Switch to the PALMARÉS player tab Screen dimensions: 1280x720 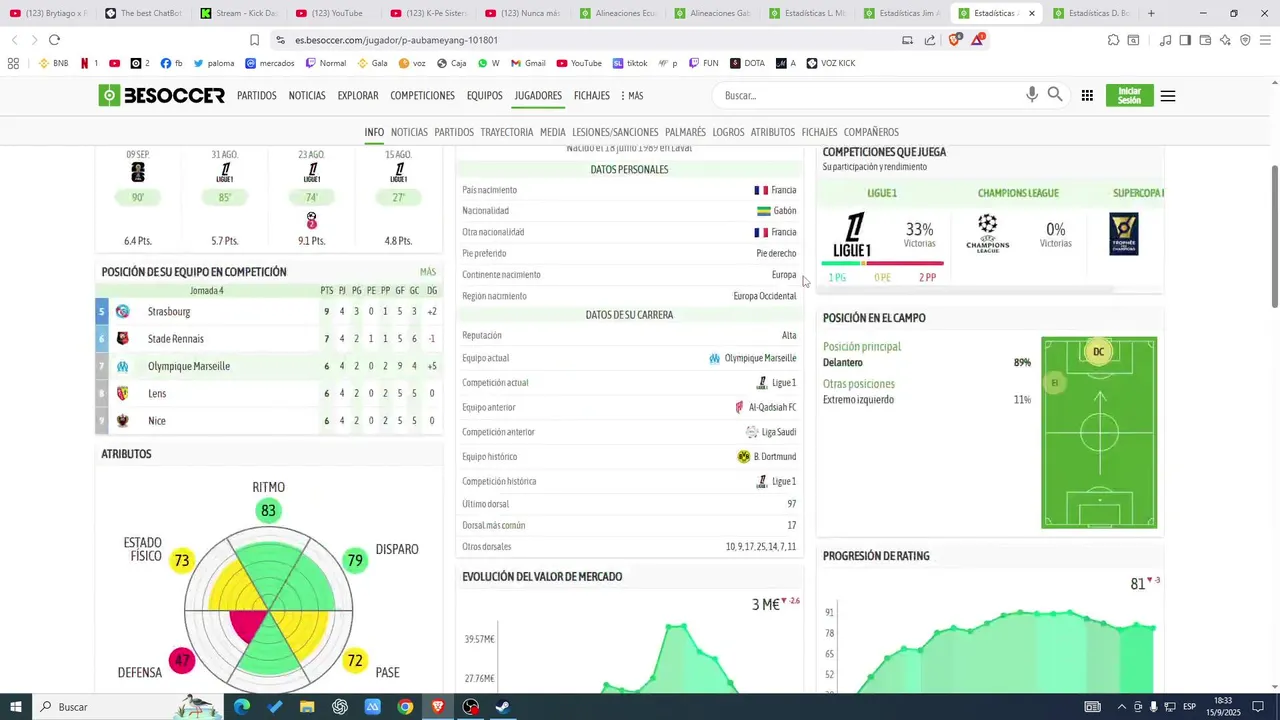click(x=685, y=132)
